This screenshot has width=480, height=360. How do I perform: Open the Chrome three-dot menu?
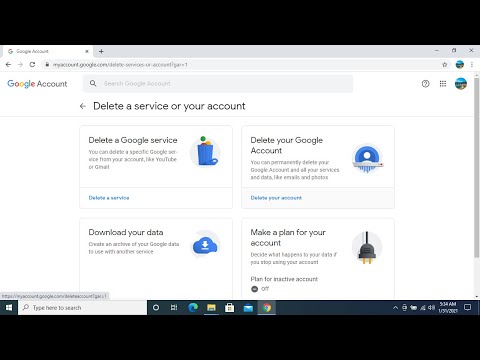click(472, 65)
